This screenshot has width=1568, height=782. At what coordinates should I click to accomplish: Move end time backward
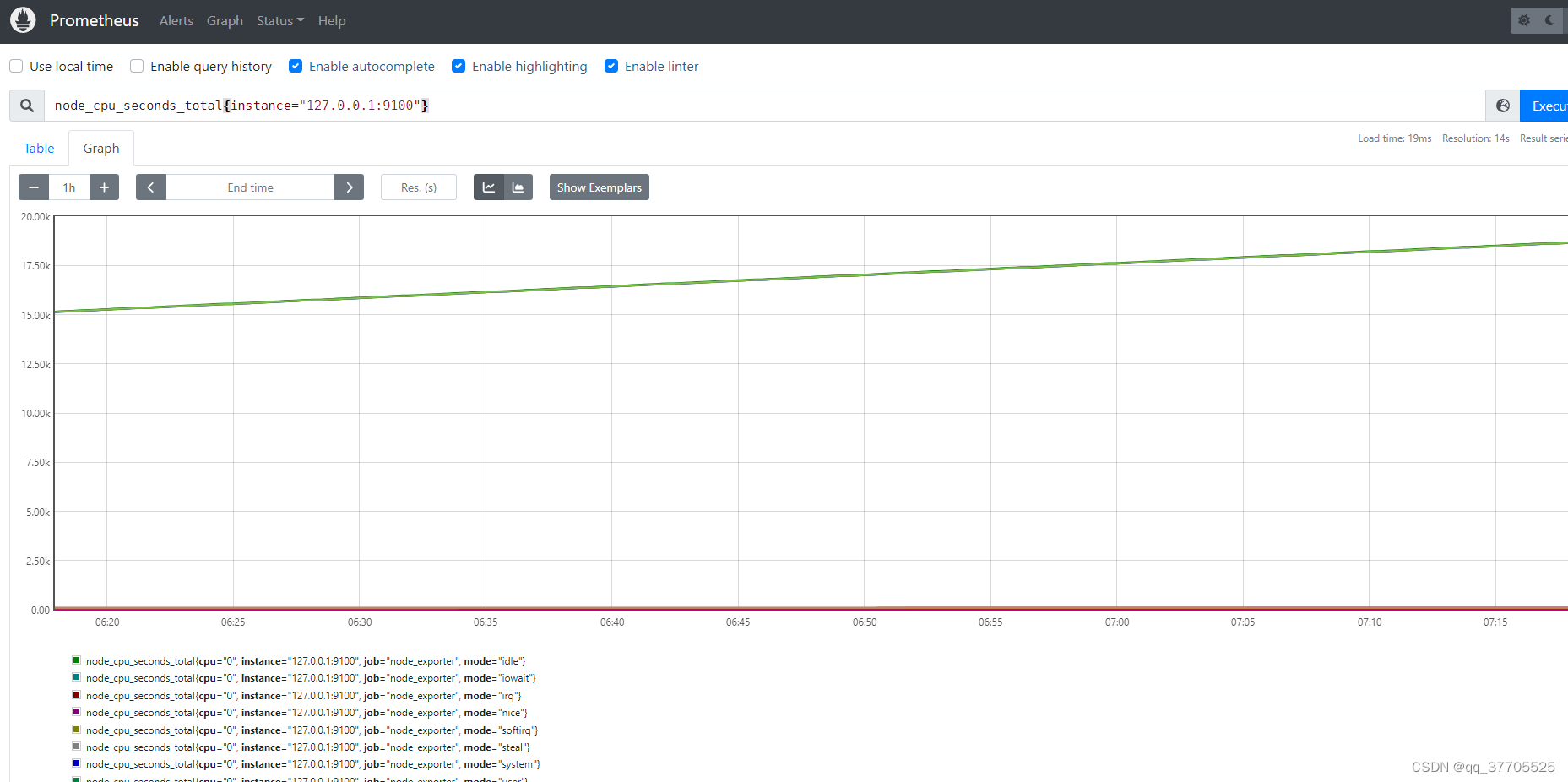(151, 187)
